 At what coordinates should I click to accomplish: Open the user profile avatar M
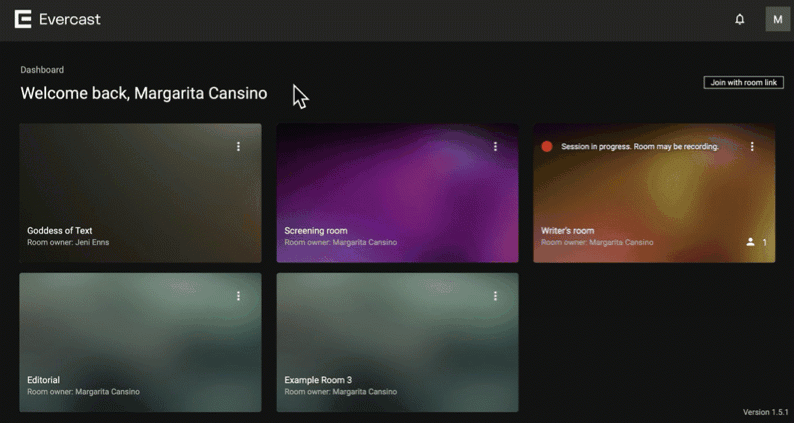(777, 19)
